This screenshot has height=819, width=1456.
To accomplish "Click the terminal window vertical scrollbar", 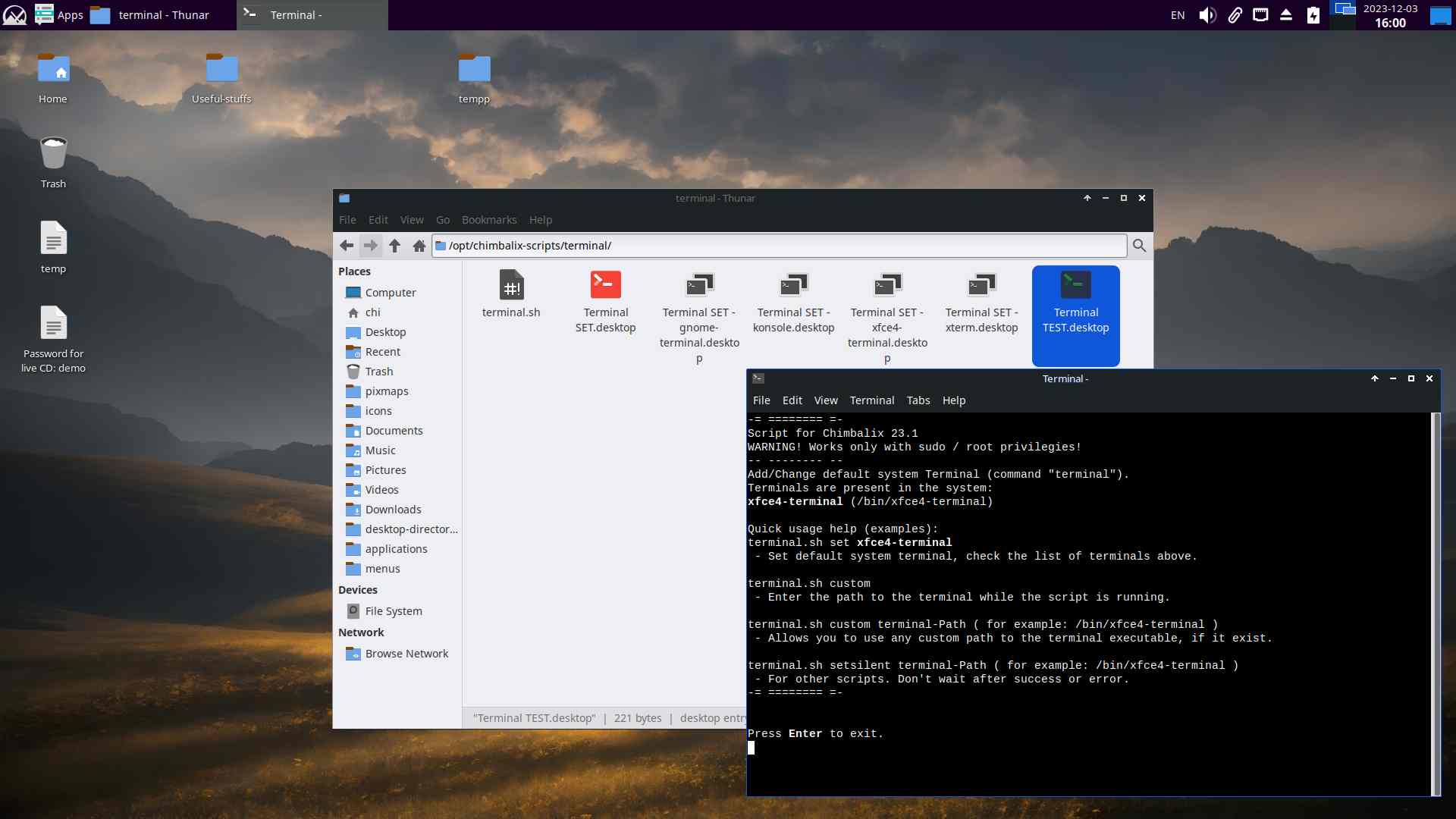I will pyautogui.click(x=1435, y=603).
